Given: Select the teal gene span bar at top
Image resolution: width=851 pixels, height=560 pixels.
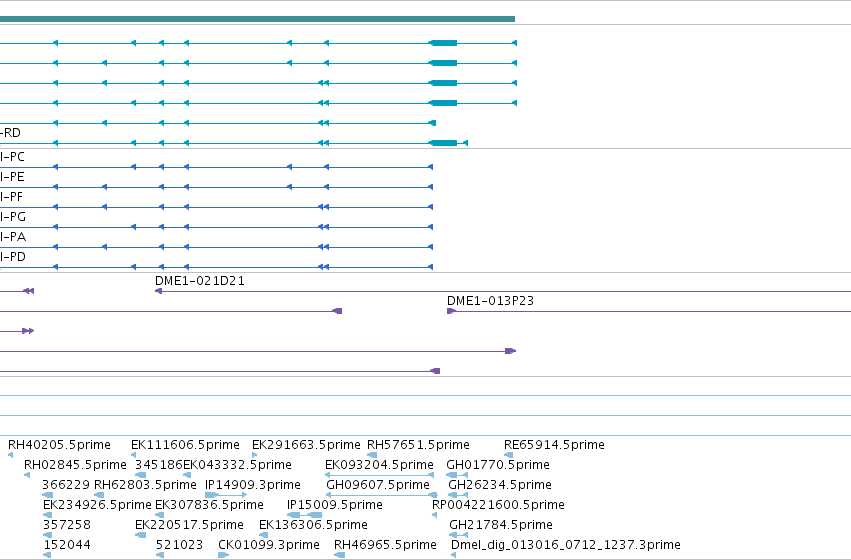Looking at the screenshot, I should (x=257, y=19).
